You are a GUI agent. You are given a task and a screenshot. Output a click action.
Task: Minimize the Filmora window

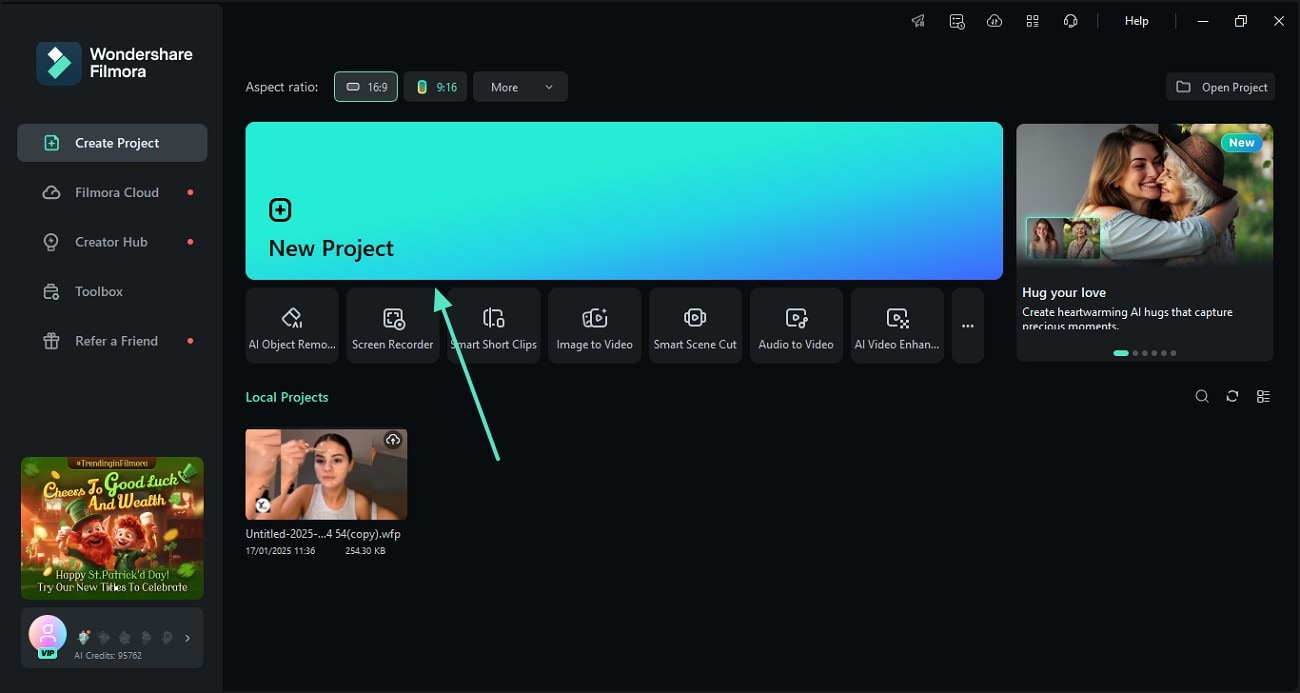[1203, 21]
